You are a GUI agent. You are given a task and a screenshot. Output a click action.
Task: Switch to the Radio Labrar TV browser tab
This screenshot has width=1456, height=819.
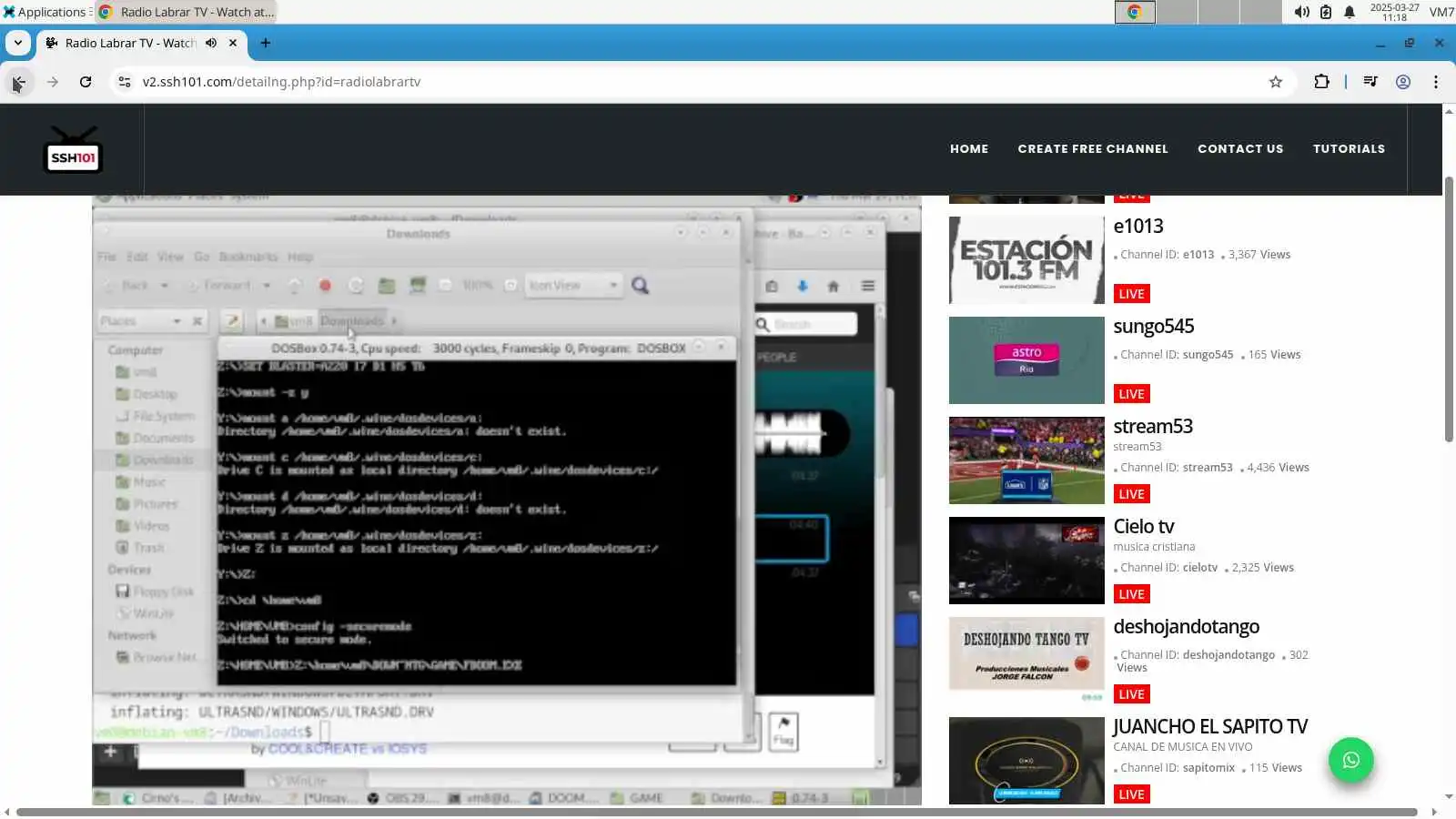pos(130,43)
